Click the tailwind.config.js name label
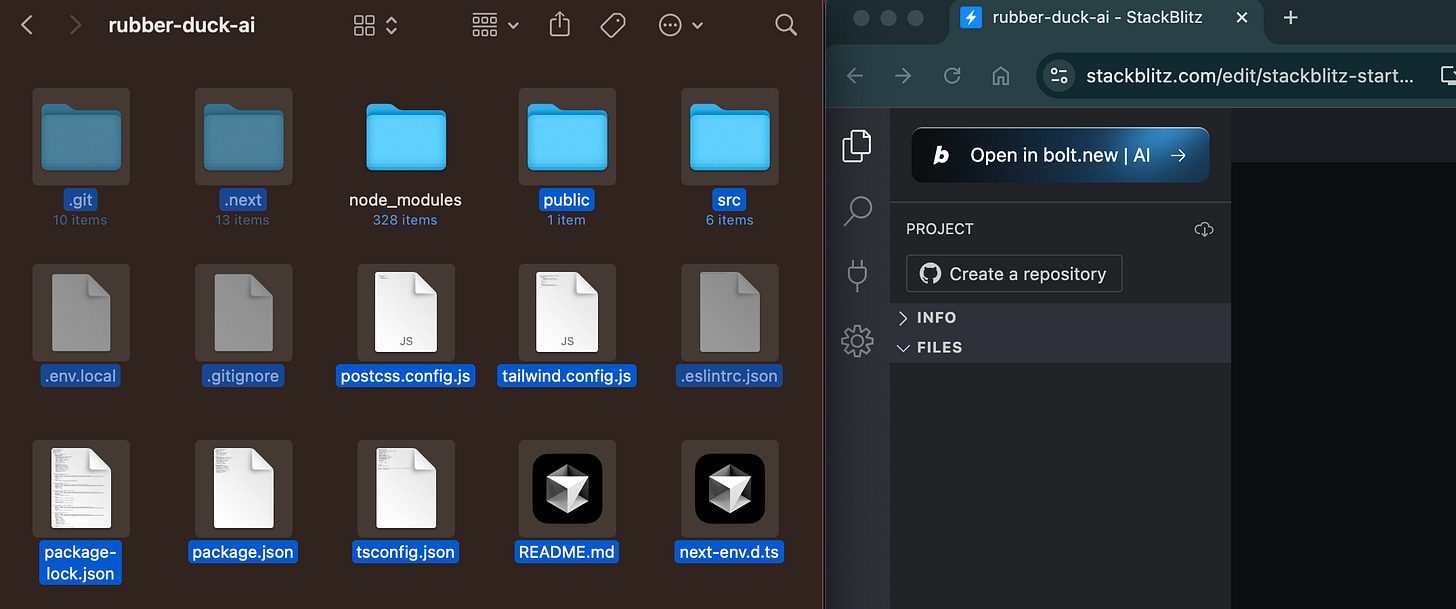 [x=567, y=376]
